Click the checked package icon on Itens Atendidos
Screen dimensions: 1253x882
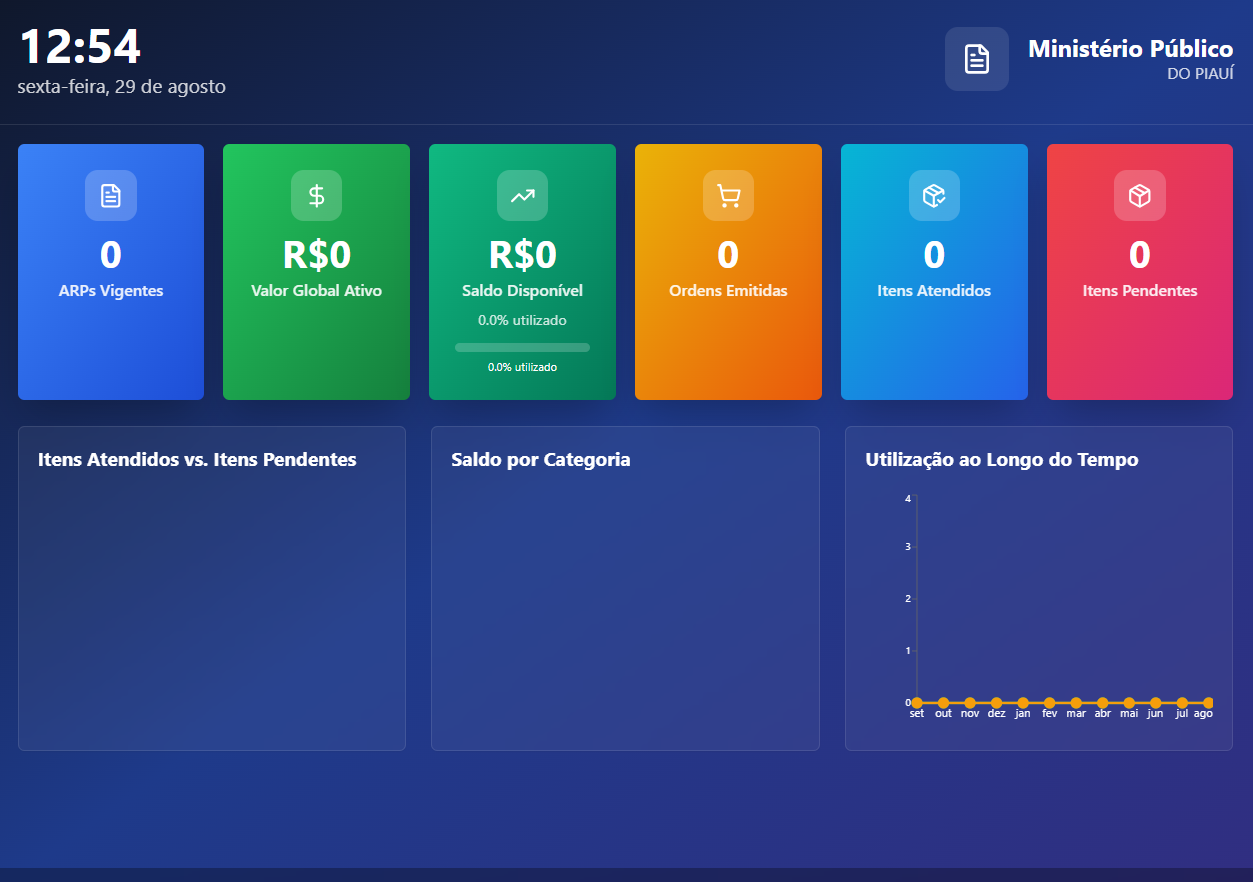point(934,196)
